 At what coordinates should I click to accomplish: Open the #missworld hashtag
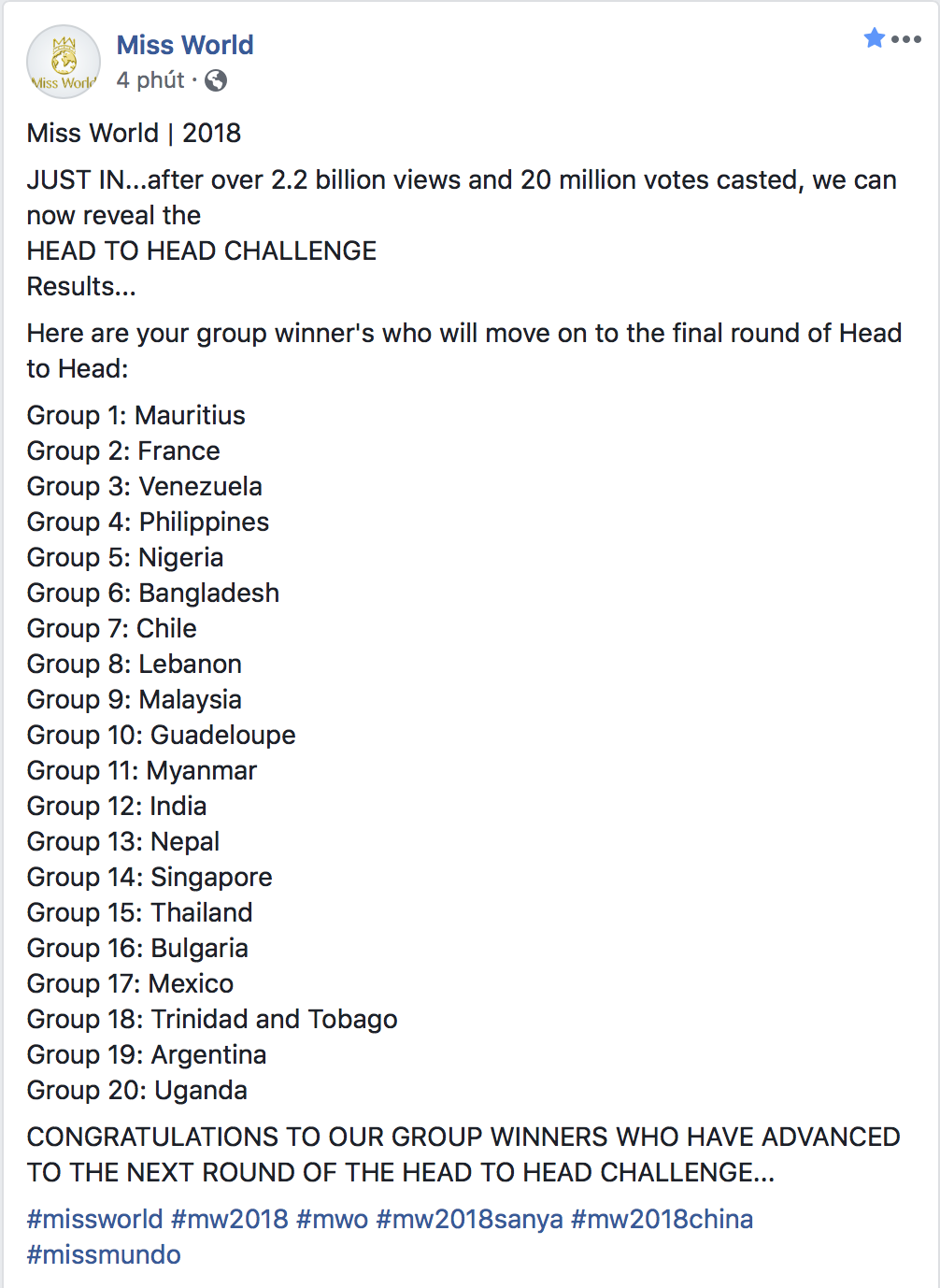click(95, 1219)
